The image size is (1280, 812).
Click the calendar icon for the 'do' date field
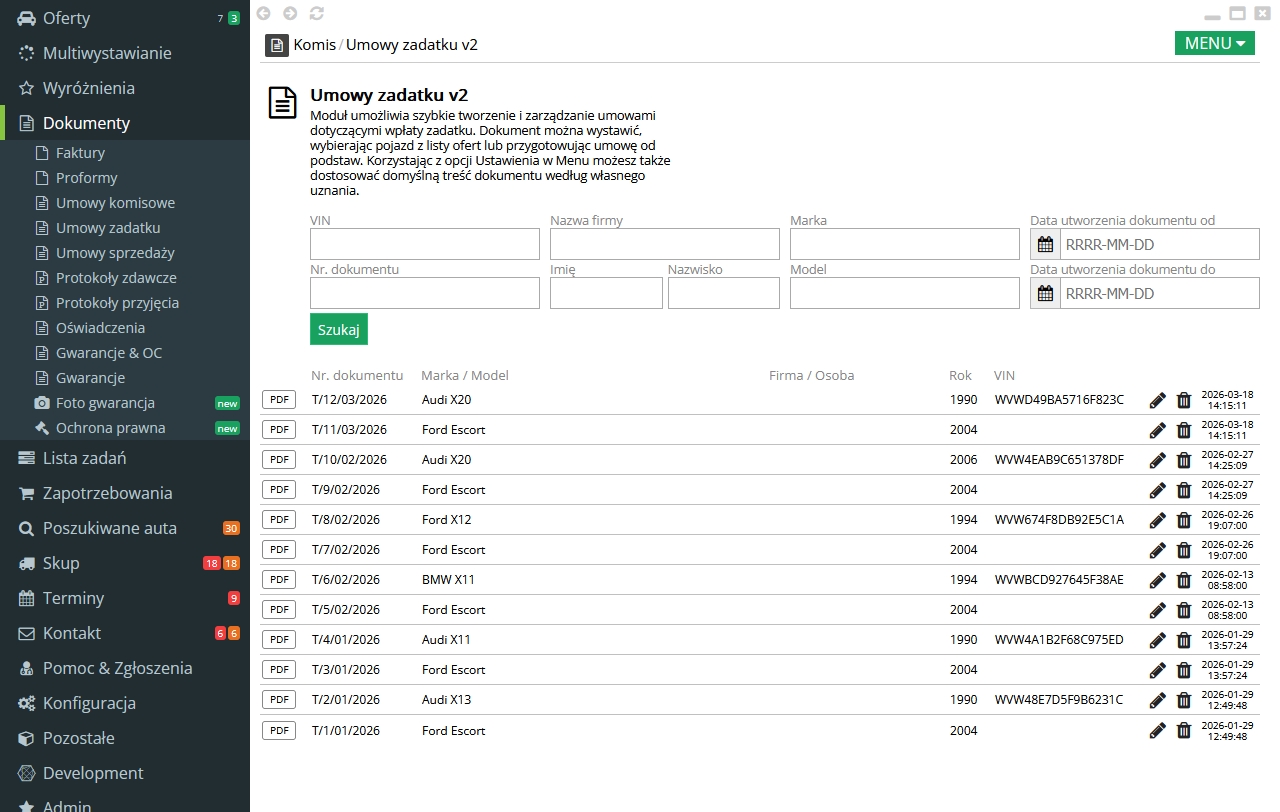pyautogui.click(x=1045, y=293)
